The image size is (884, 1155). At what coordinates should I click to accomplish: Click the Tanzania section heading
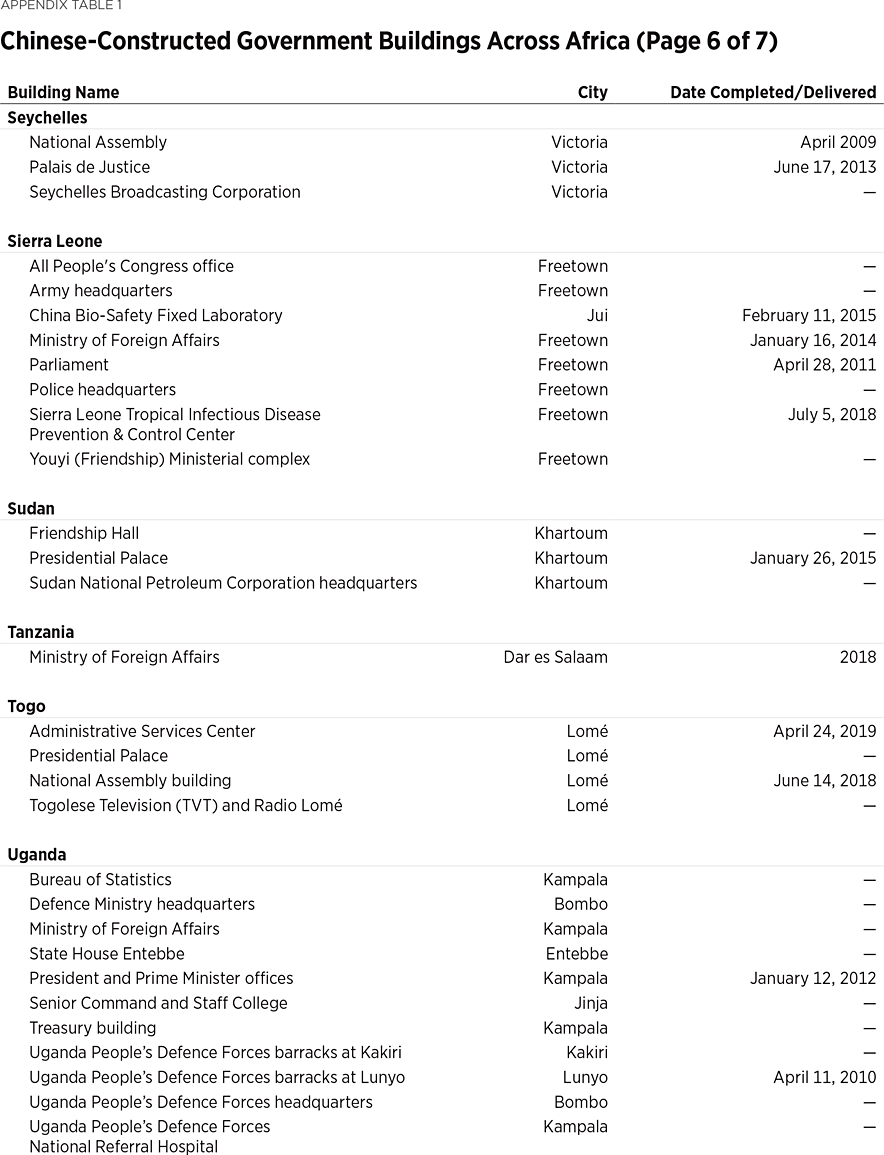[40, 632]
